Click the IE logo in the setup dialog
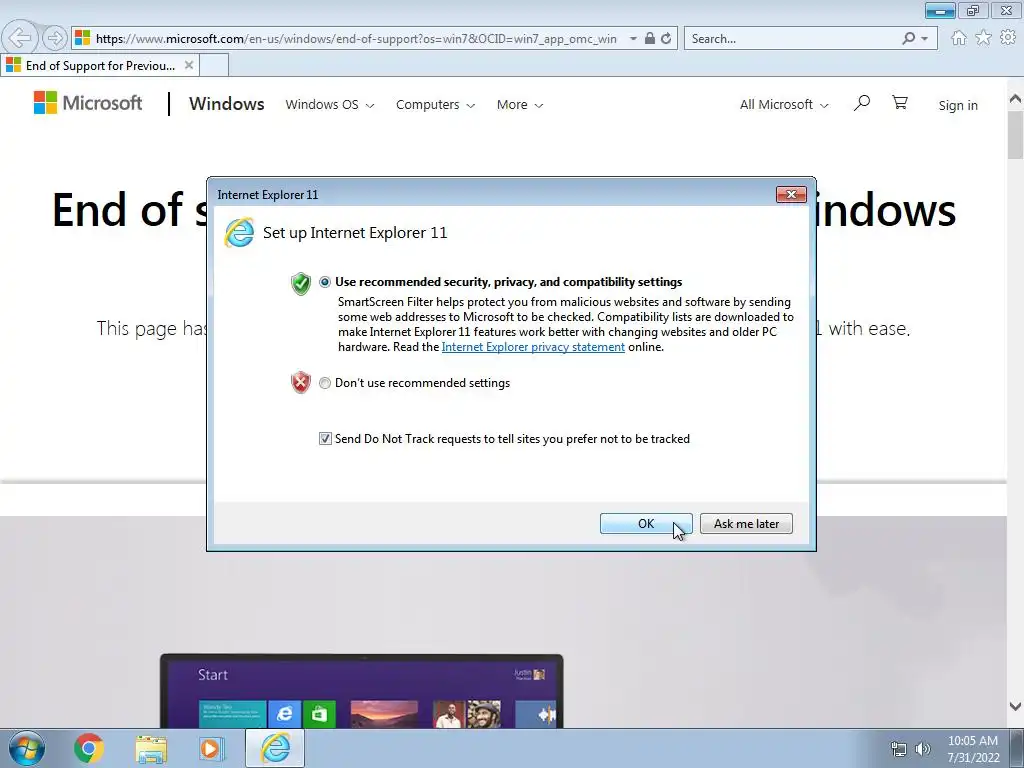Image resolution: width=1024 pixels, height=768 pixels. tap(239, 232)
